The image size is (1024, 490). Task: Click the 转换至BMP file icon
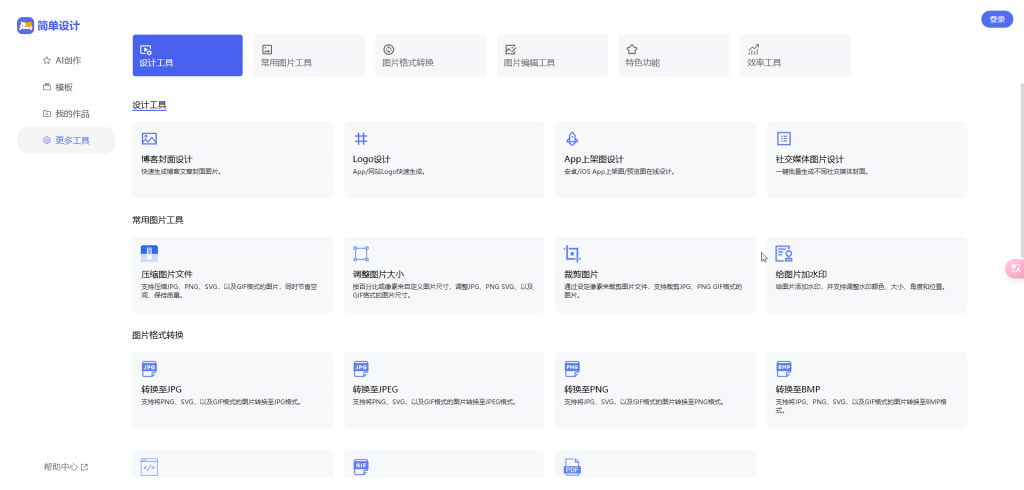click(784, 368)
